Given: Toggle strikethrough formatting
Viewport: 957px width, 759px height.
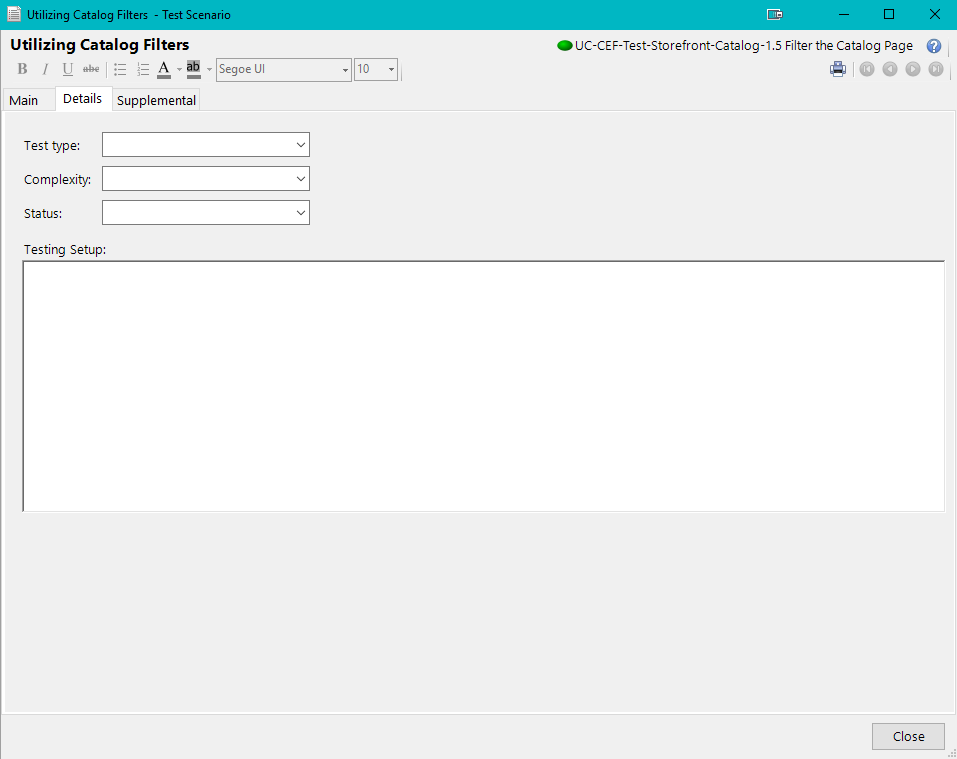Looking at the screenshot, I should [91, 69].
